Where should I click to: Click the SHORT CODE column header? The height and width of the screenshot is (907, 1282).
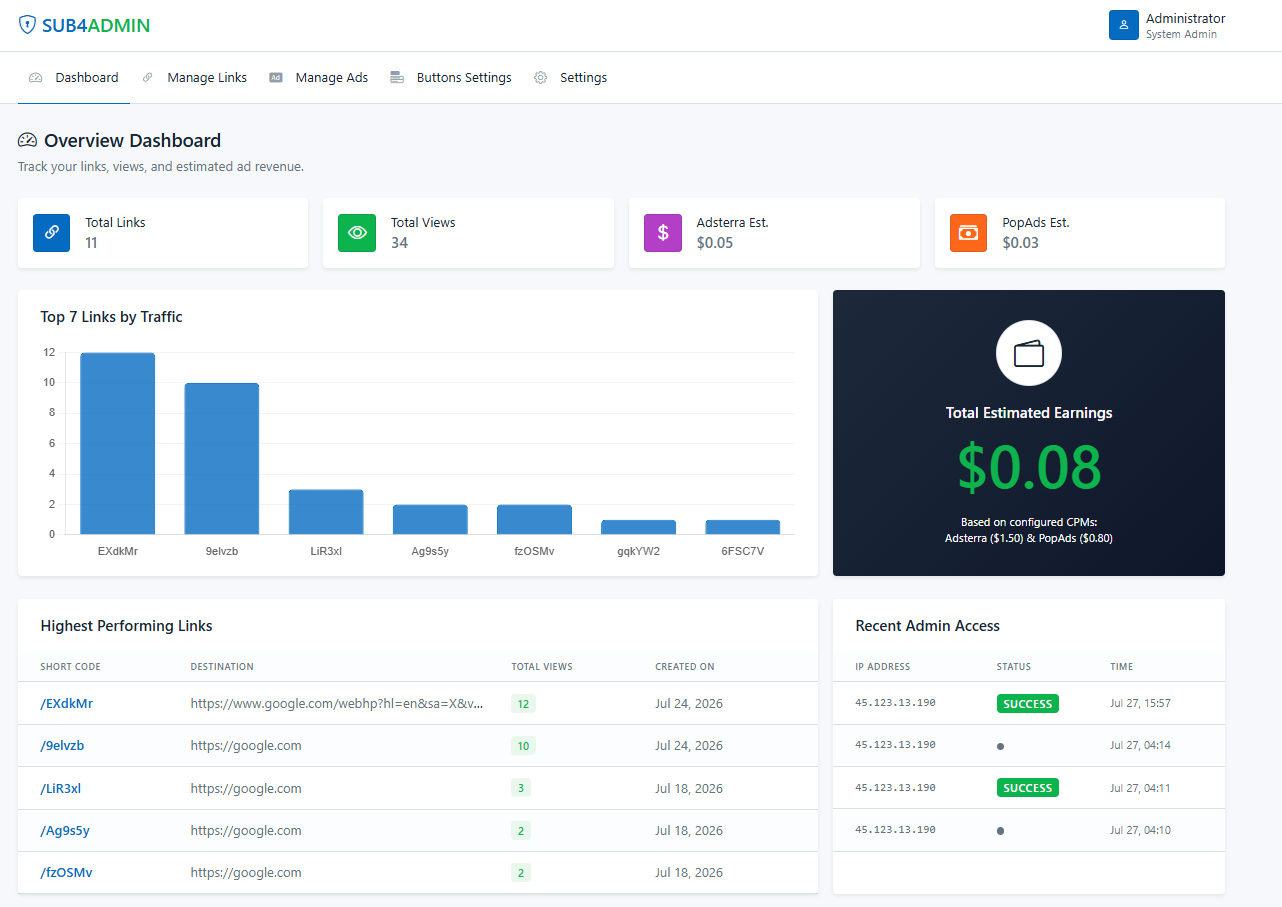tap(70, 667)
